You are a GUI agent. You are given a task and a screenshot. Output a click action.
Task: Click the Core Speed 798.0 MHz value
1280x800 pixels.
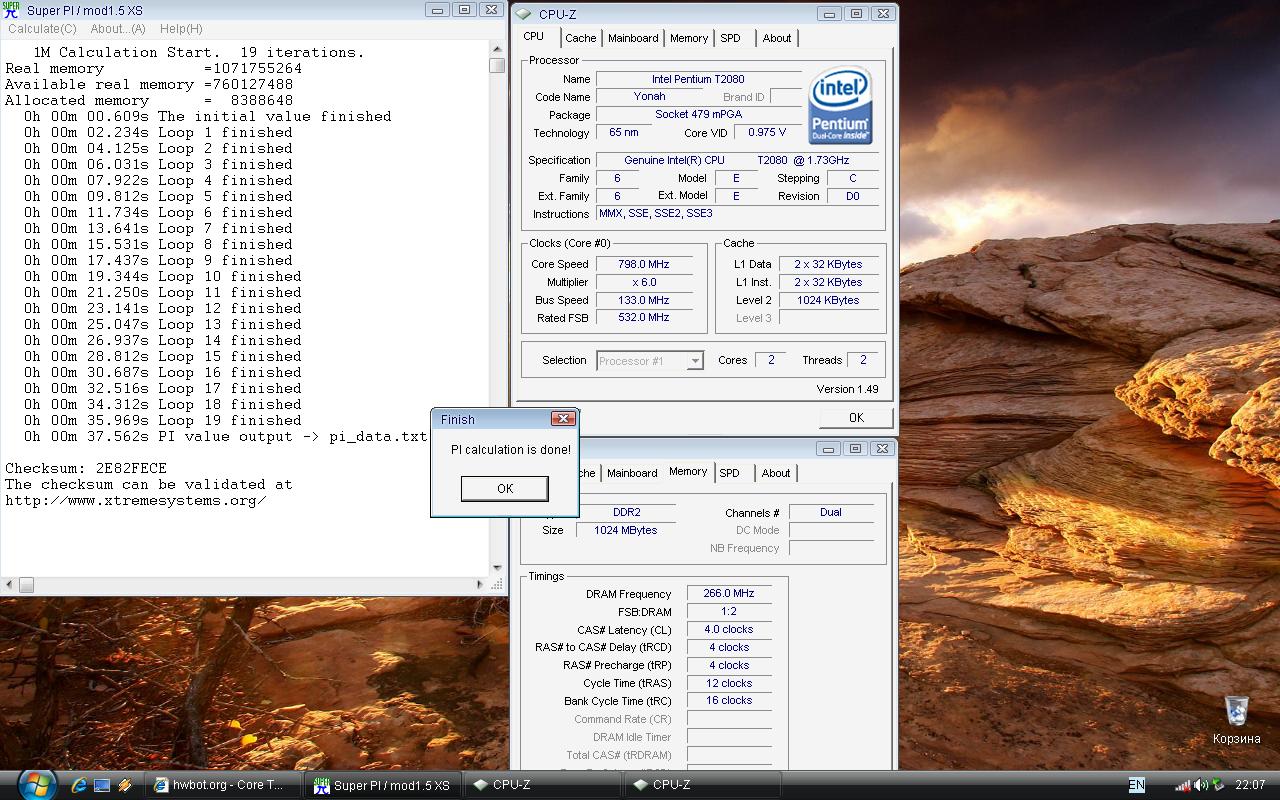[645, 264]
